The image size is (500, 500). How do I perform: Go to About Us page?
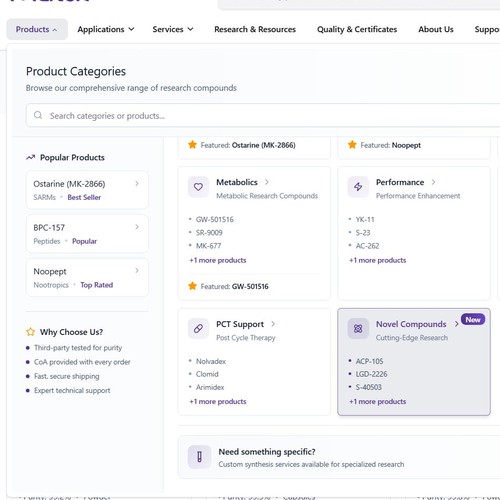pos(436,29)
